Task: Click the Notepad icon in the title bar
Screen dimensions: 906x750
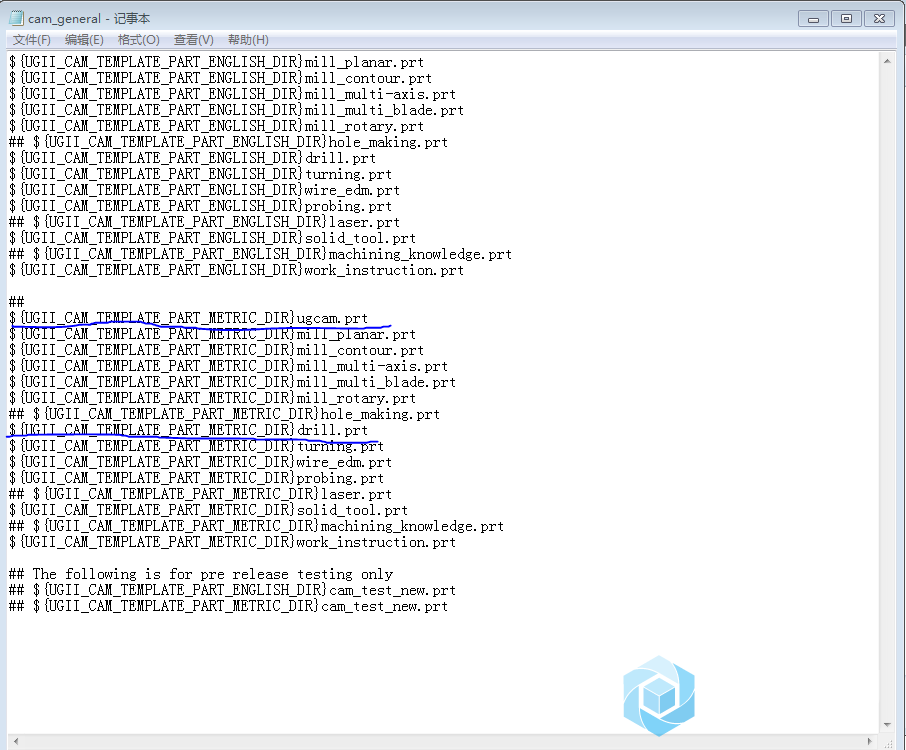Action: point(17,18)
